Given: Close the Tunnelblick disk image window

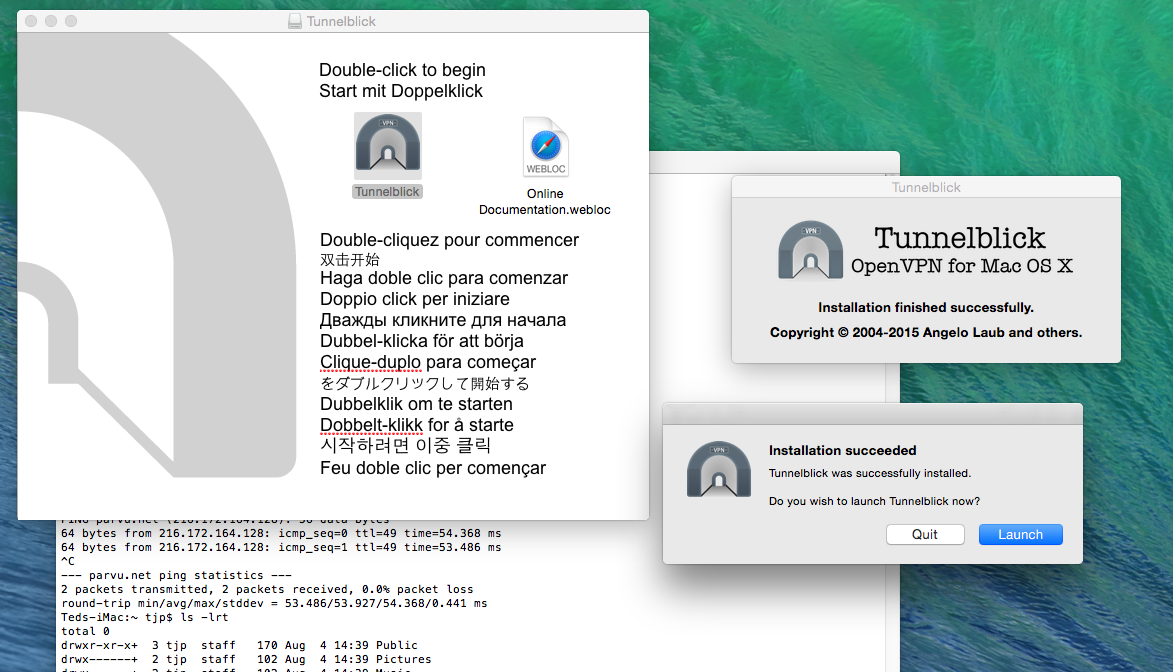Looking at the screenshot, I should [x=31, y=21].
